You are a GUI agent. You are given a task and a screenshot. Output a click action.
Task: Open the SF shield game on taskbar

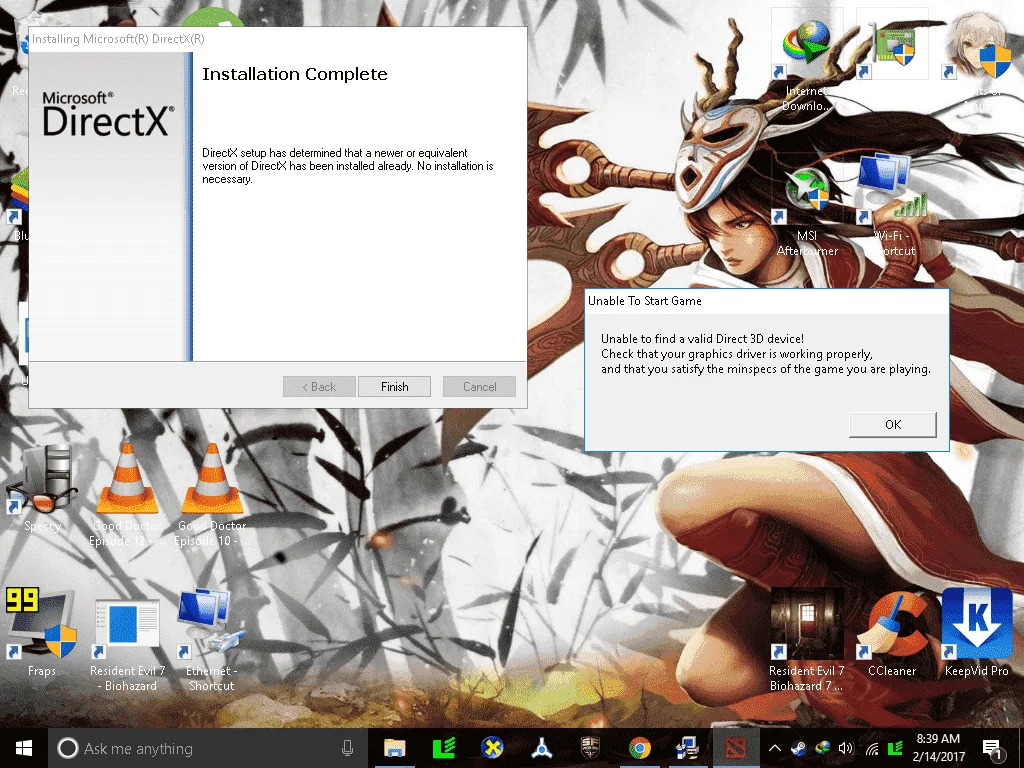coord(590,748)
